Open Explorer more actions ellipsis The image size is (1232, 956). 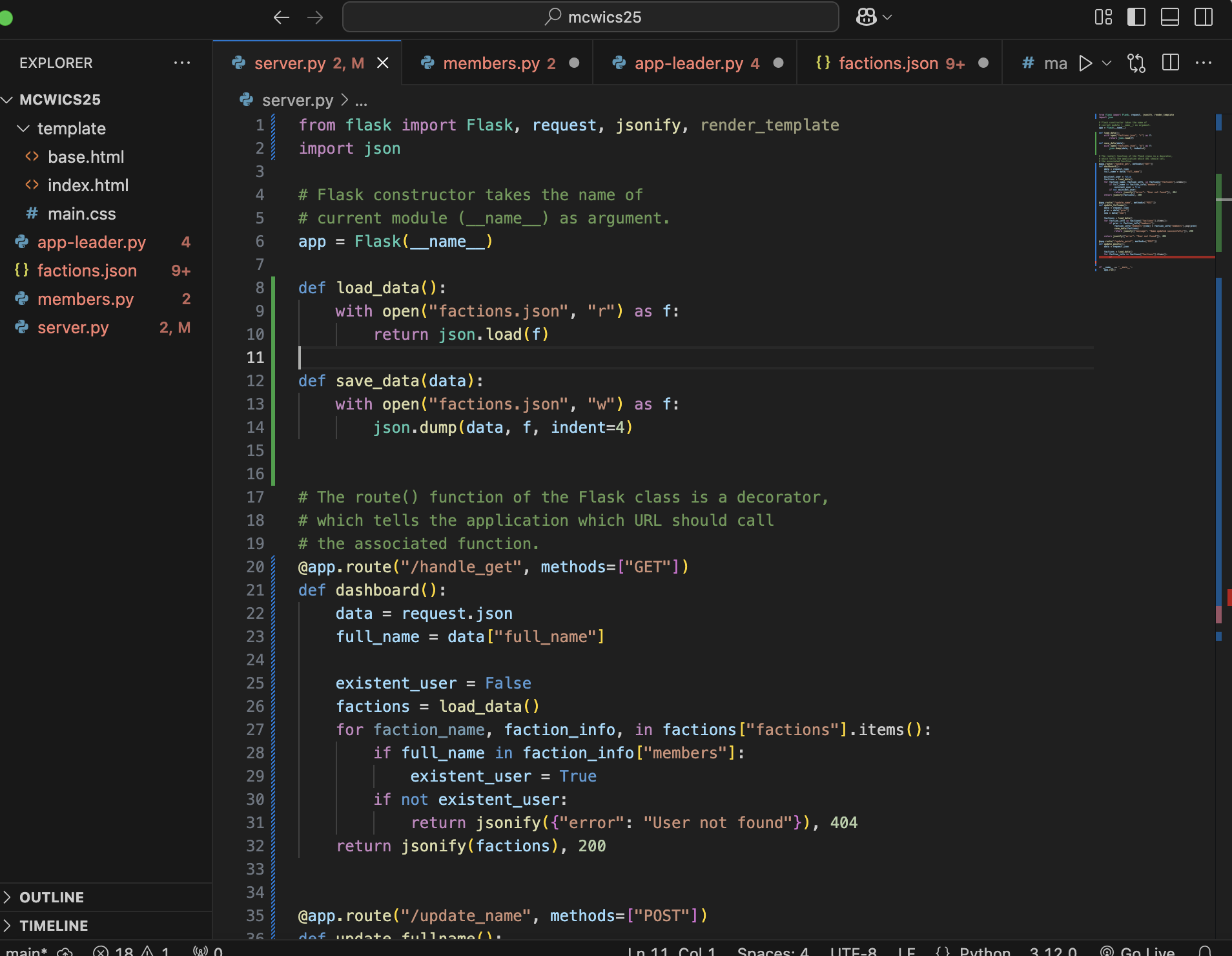[x=182, y=63]
